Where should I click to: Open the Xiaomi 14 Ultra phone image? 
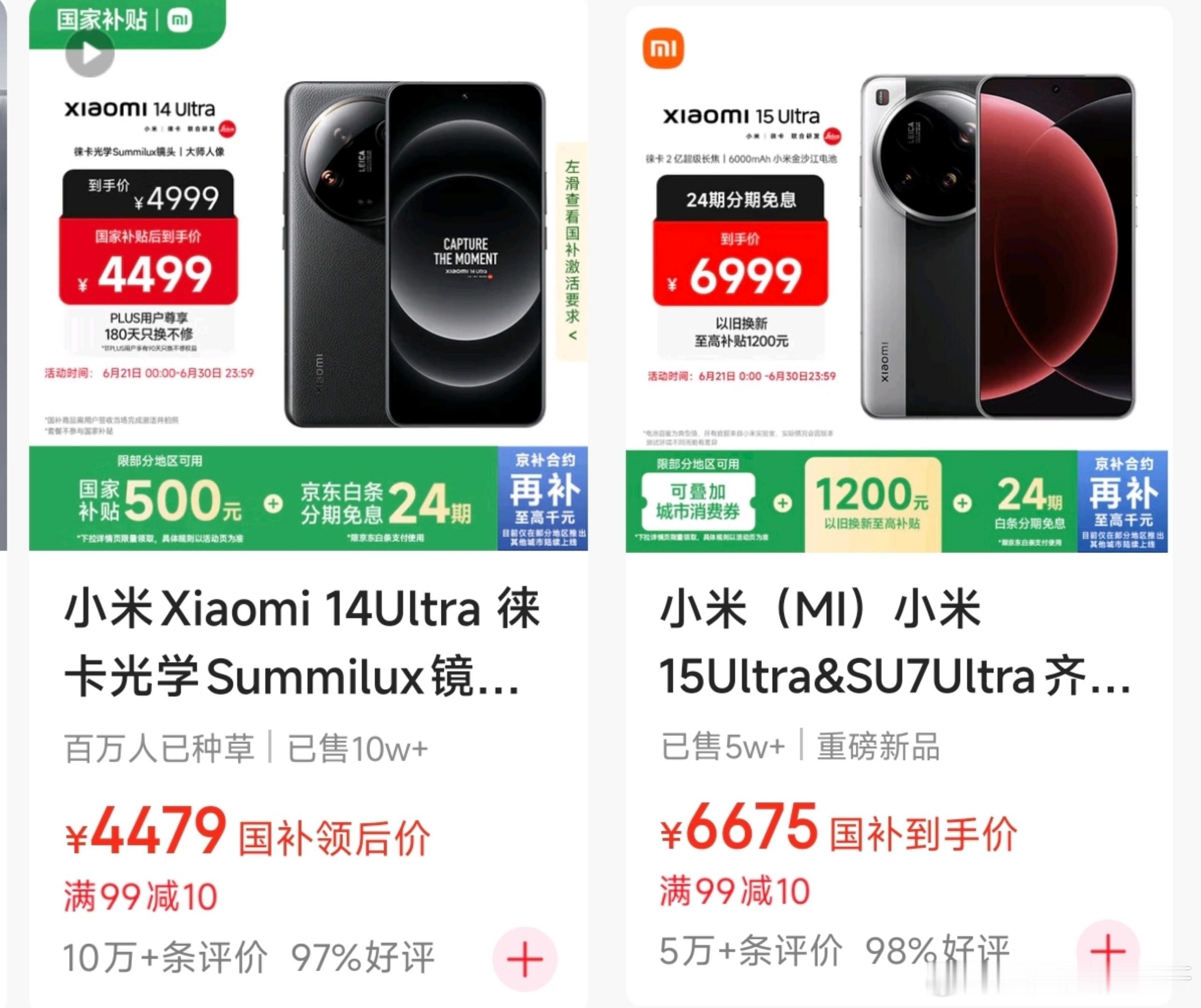[x=415, y=255]
